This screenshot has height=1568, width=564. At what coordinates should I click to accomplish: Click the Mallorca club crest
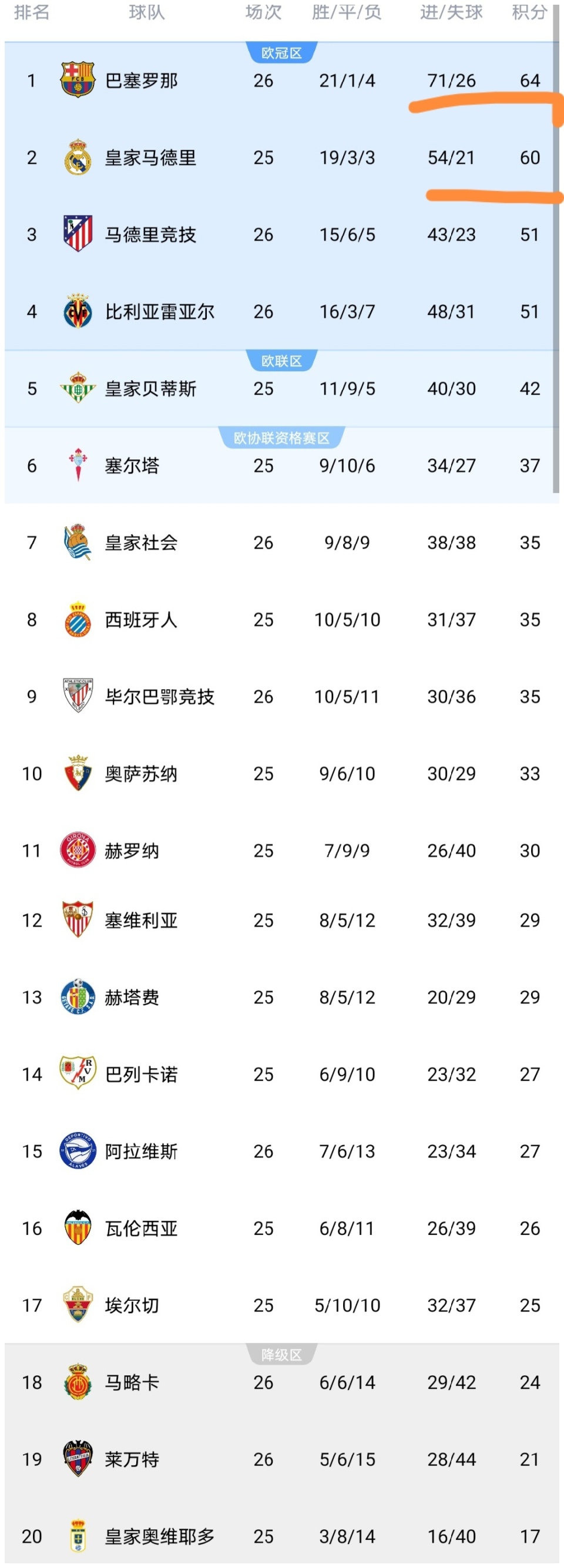coord(78,1382)
